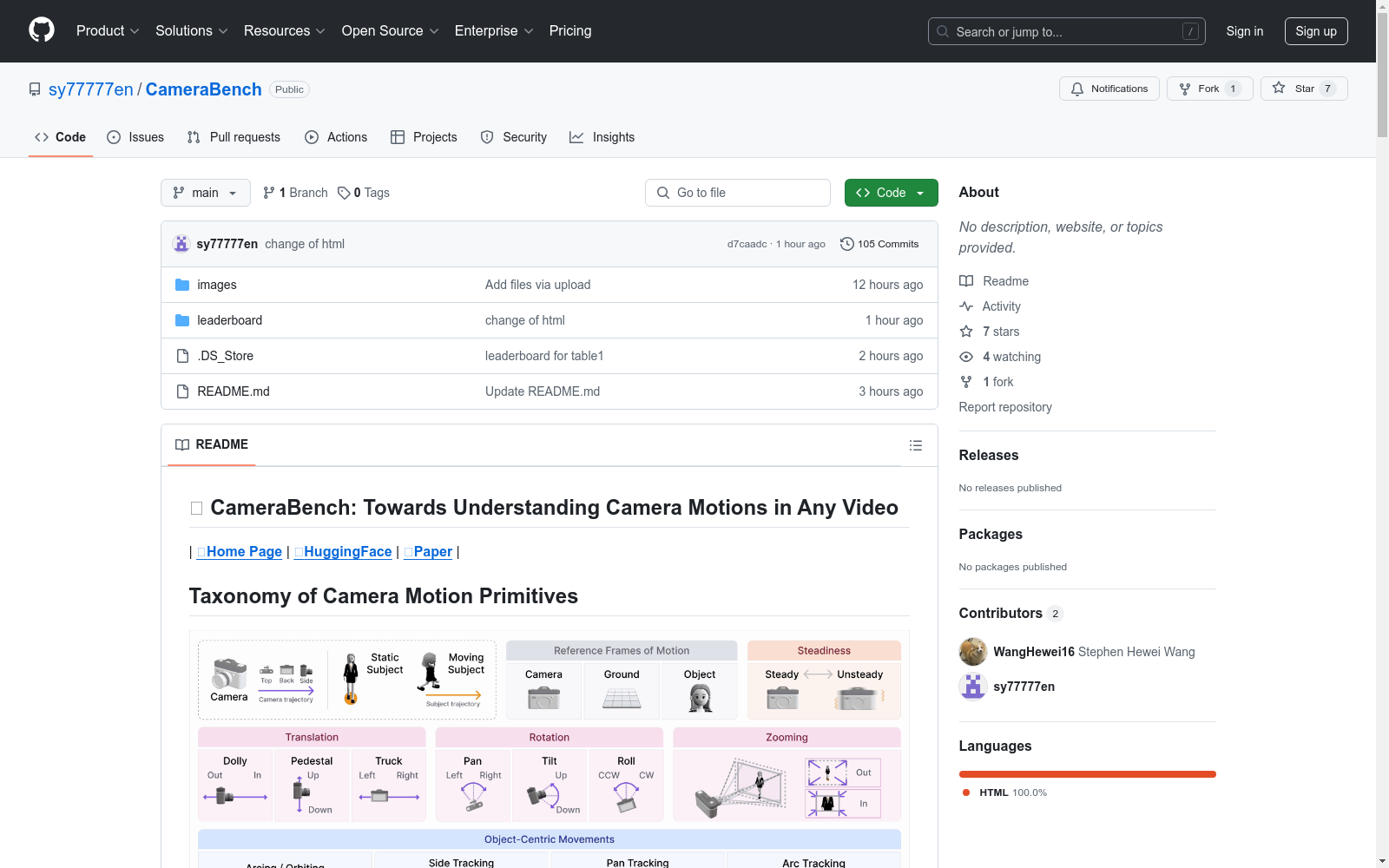Screen dimensions: 1389x868
Task: Switch to the Actions tab
Action: tap(336, 137)
